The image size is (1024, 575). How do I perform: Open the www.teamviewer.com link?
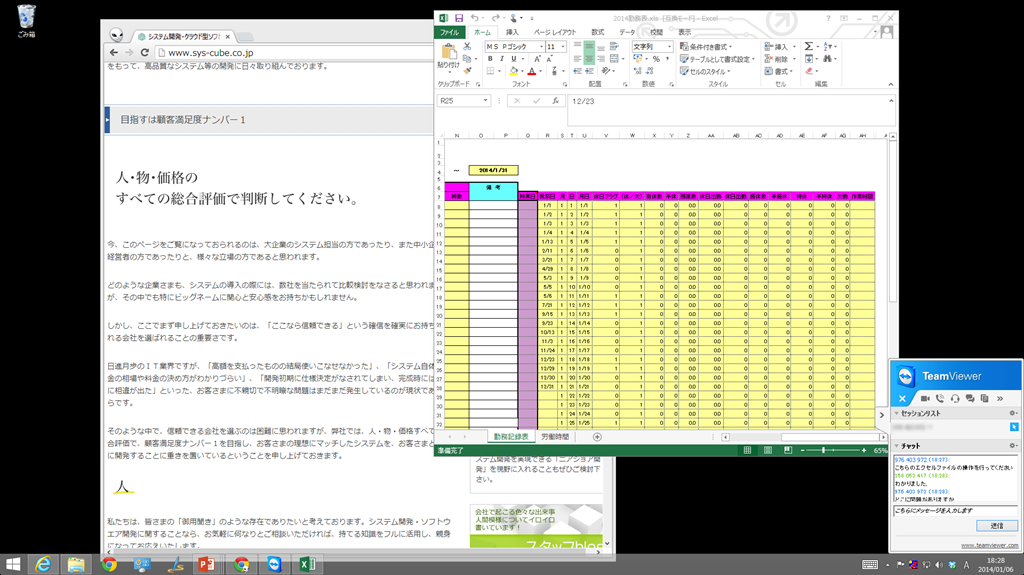pos(989,545)
